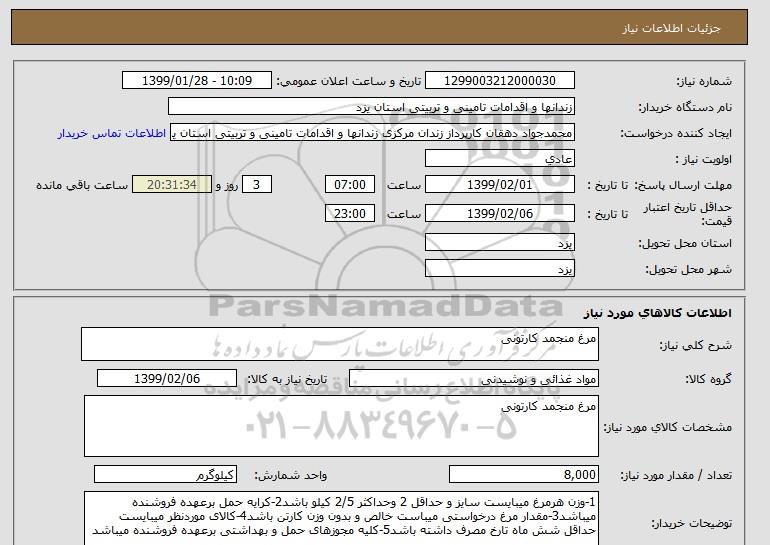Click the quantity field showing 8,000

pos(524,475)
